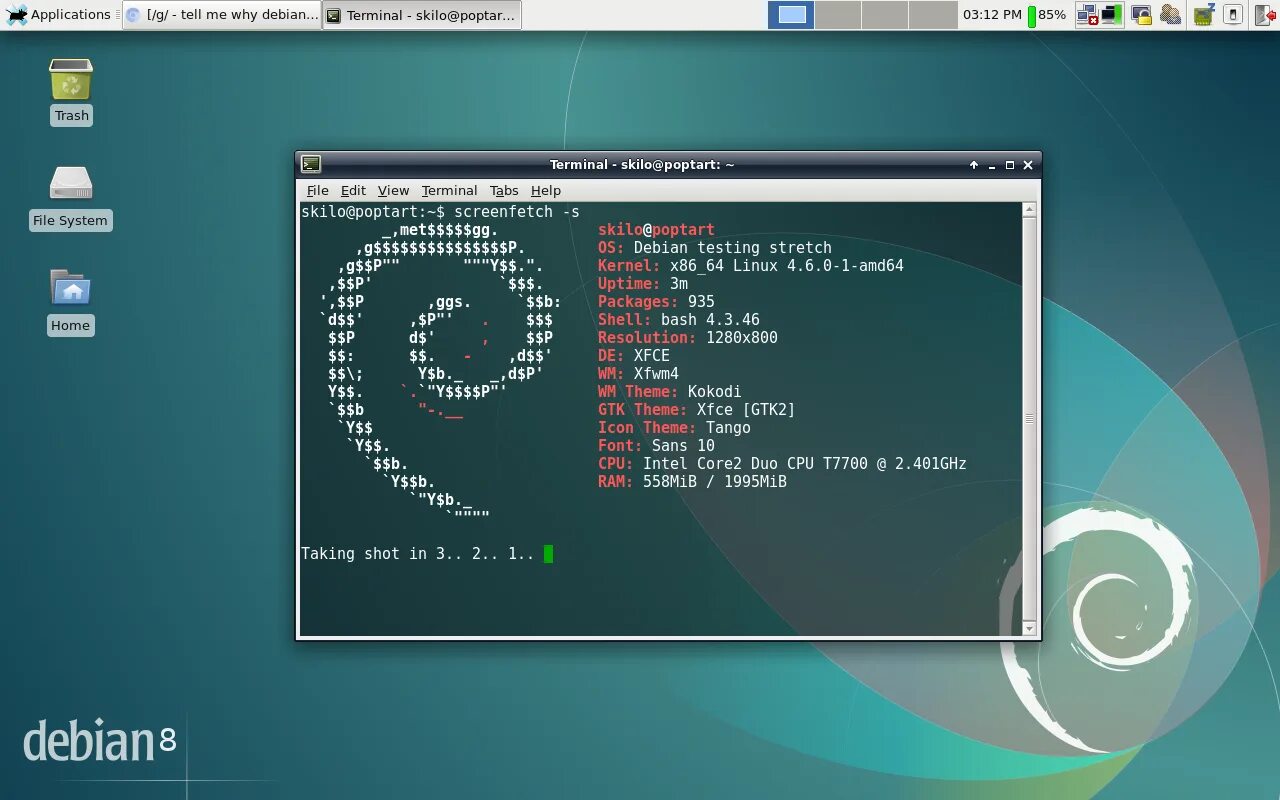Click the terminal scrollbar down arrow
This screenshot has height=800, width=1280.
[1029, 628]
